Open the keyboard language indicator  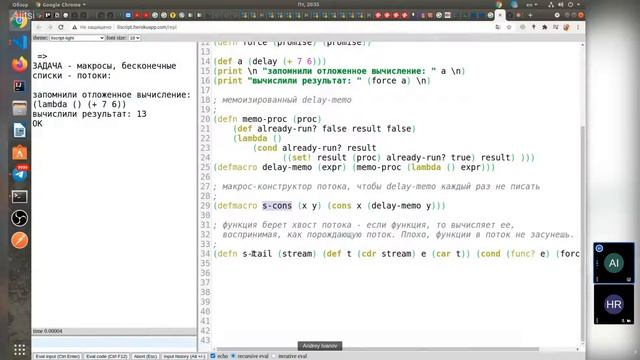click(x=532, y=4)
